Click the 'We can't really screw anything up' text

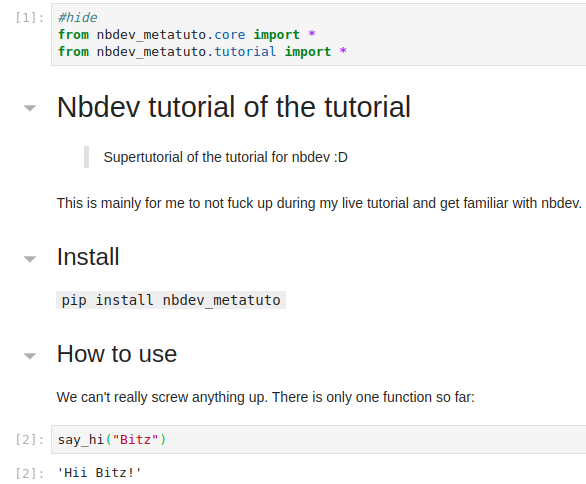pyautogui.click(x=265, y=397)
